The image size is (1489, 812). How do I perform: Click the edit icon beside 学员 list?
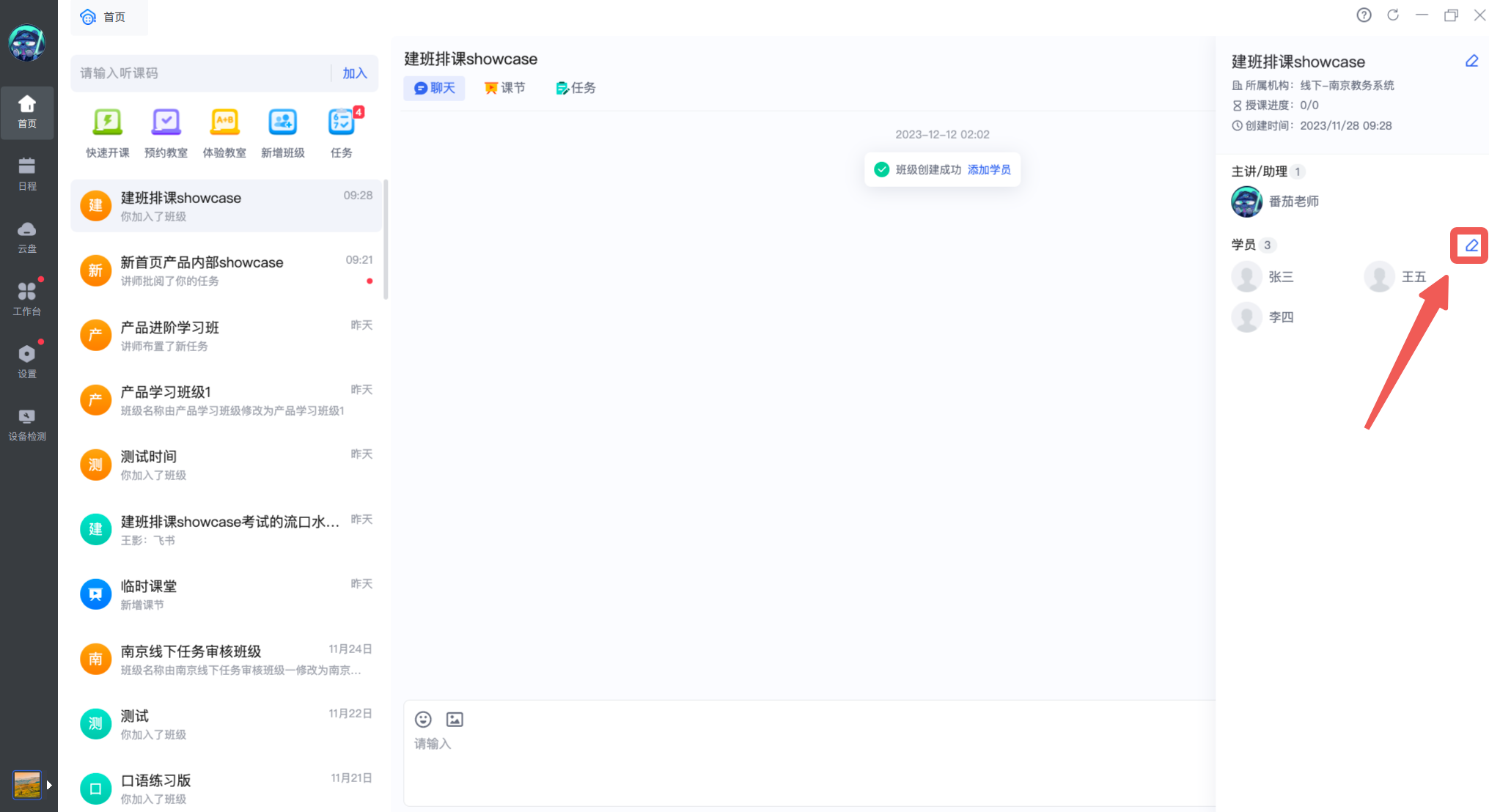pos(1471,246)
